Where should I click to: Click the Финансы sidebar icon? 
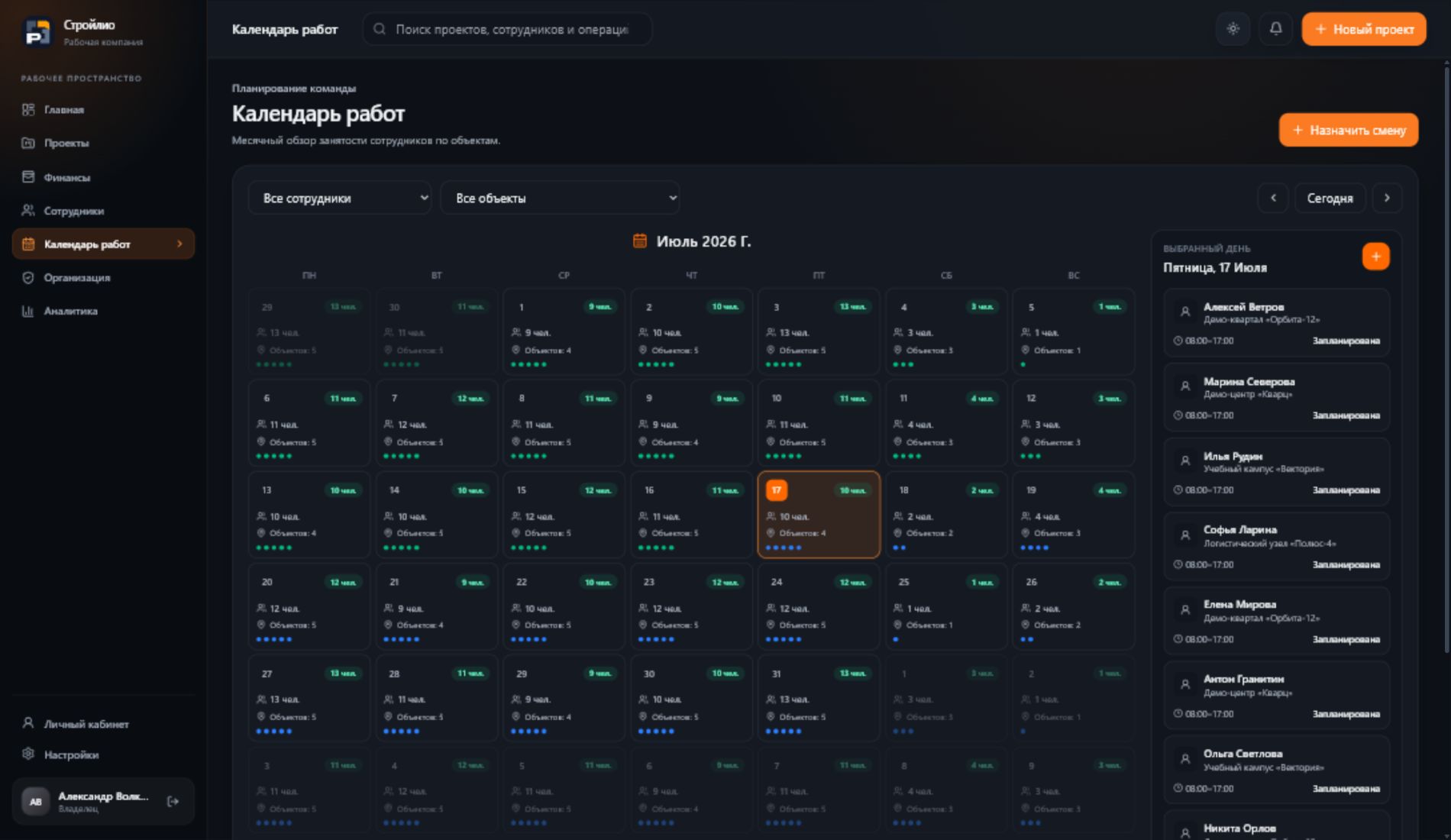click(x=28, y=177)
